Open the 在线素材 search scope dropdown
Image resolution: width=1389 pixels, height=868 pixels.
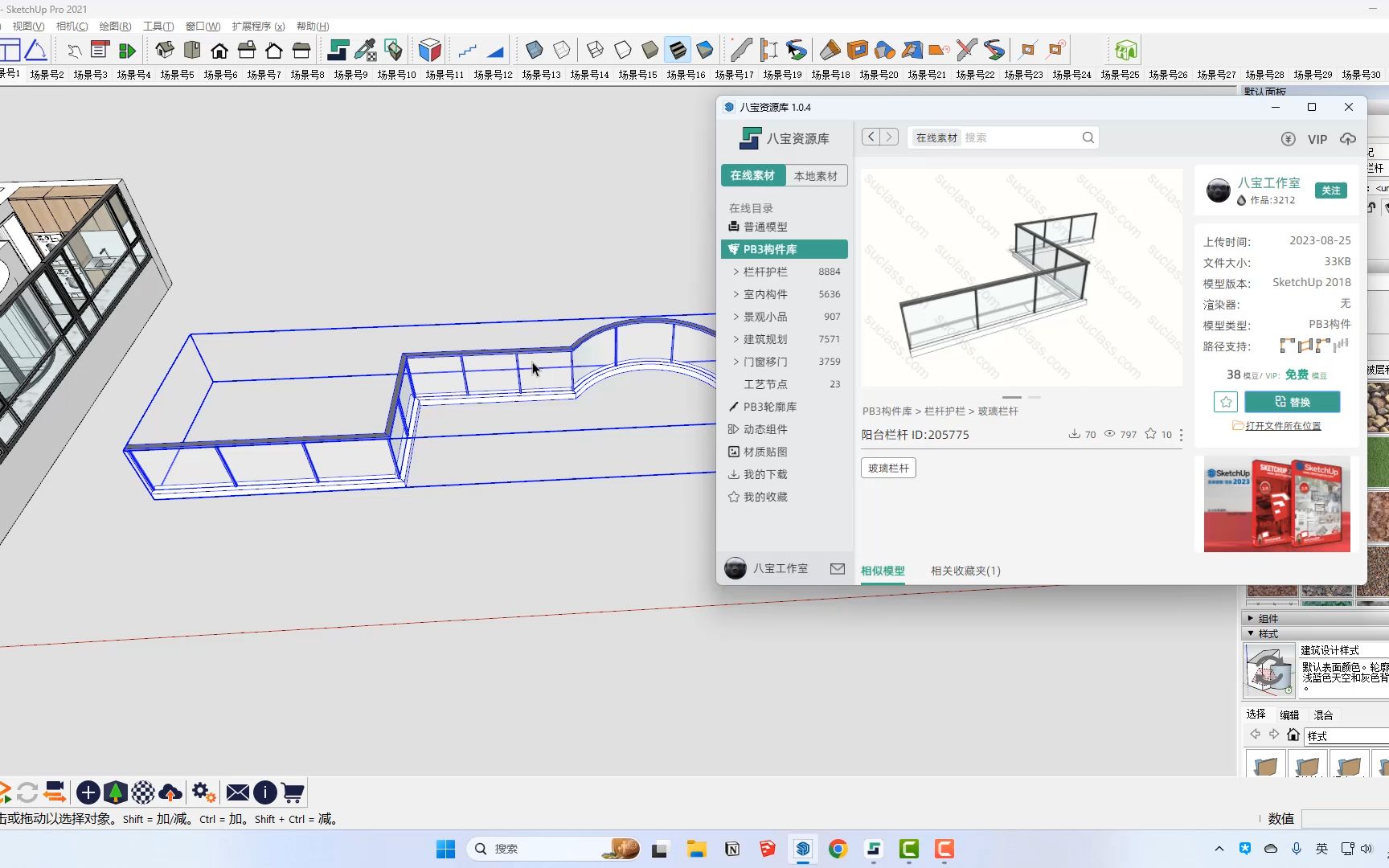pos(936,137)
